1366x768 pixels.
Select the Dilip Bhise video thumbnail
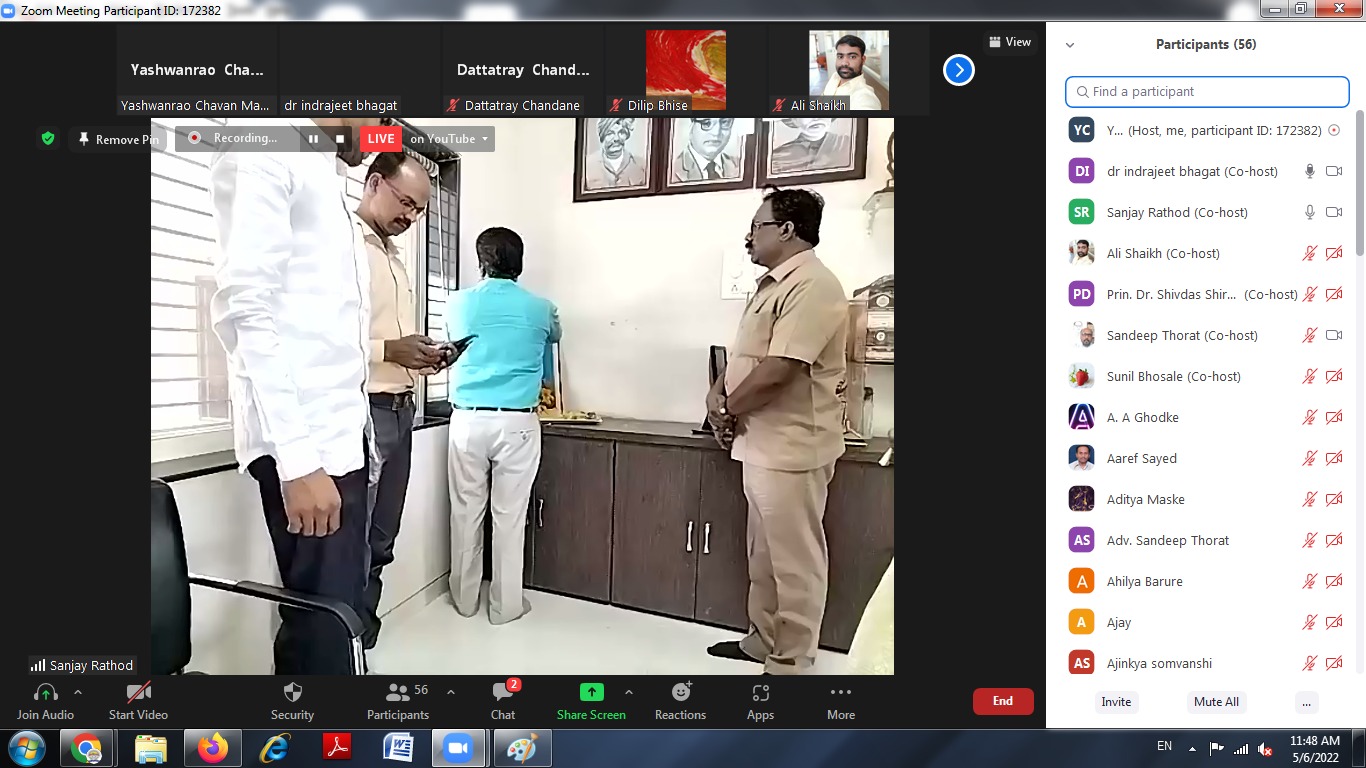pos(686,71)
